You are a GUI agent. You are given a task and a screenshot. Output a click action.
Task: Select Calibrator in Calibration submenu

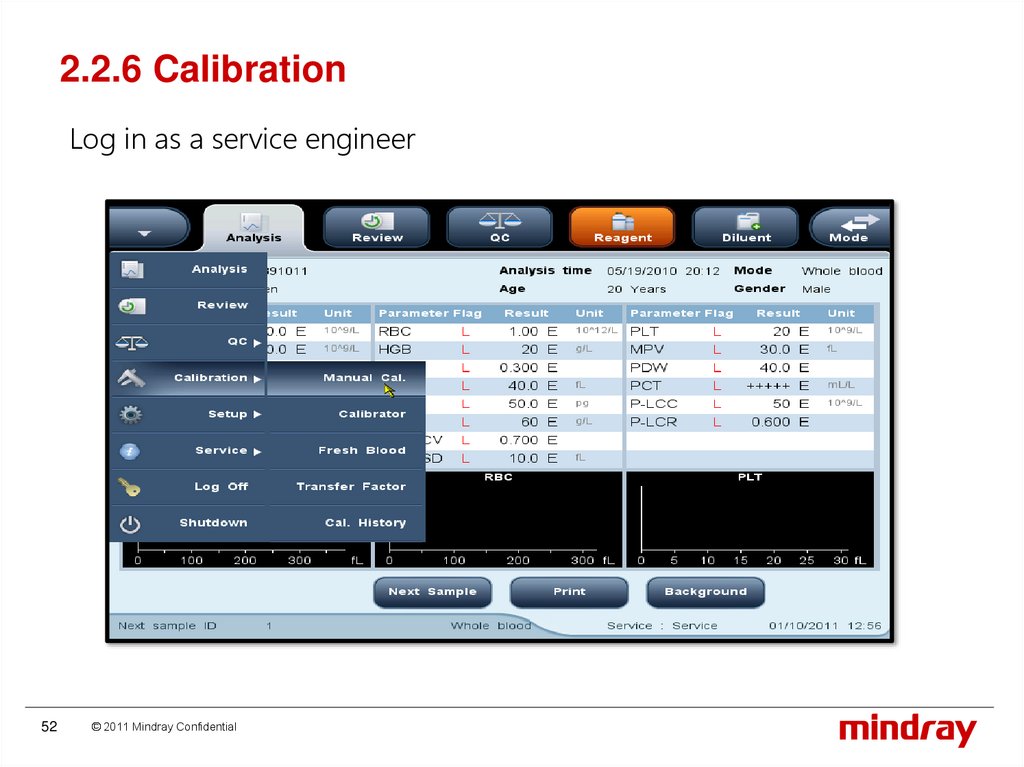pos(347,414)
